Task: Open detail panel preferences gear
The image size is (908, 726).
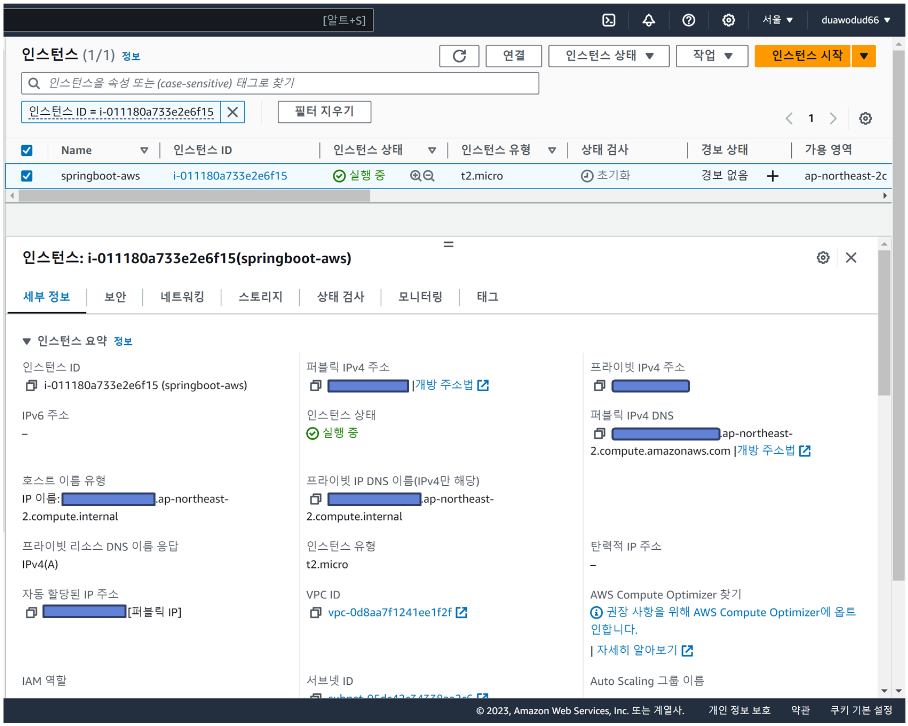Action: [823, 258]
